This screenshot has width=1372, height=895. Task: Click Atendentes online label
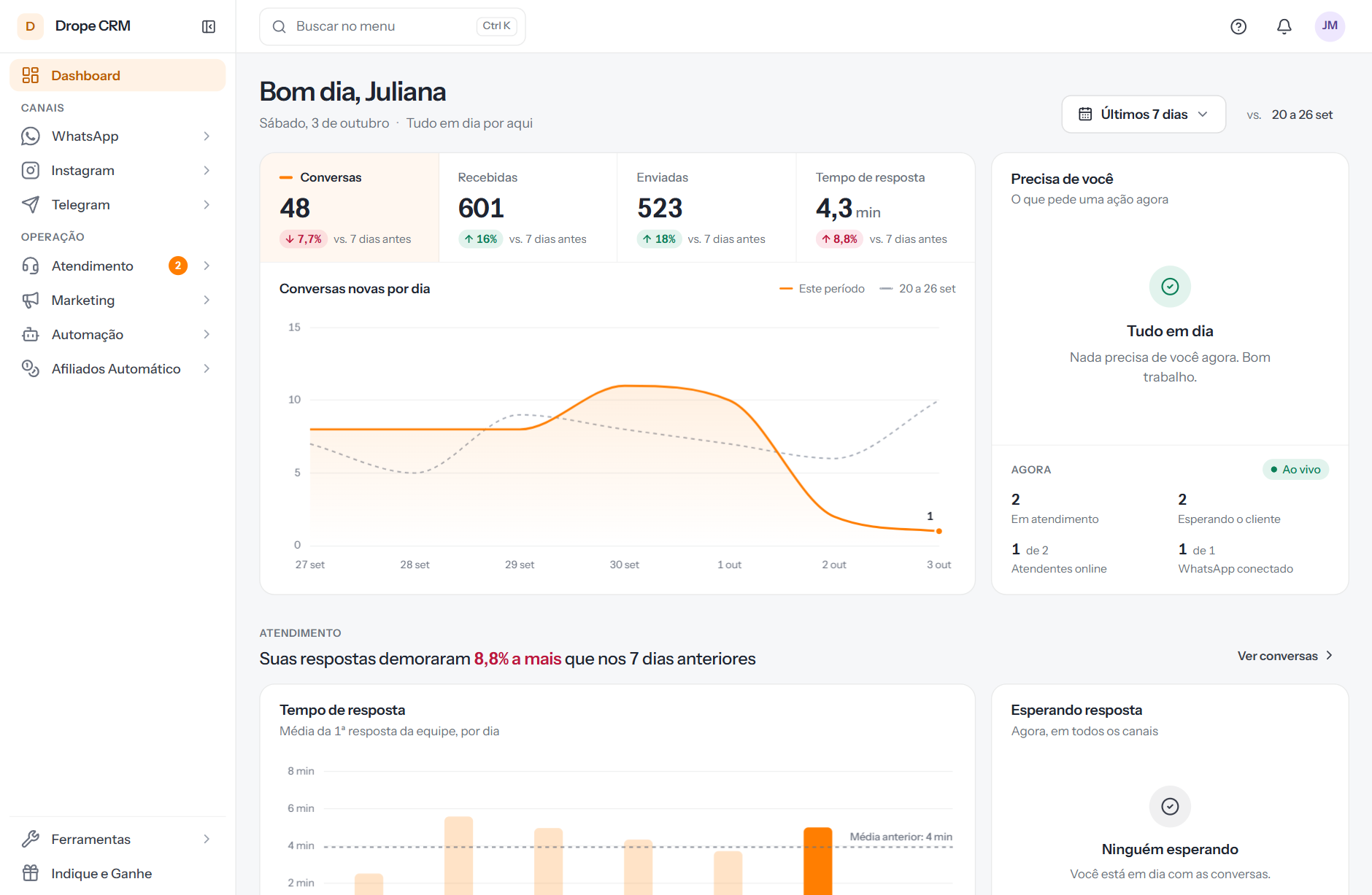tap(1059, 569)
